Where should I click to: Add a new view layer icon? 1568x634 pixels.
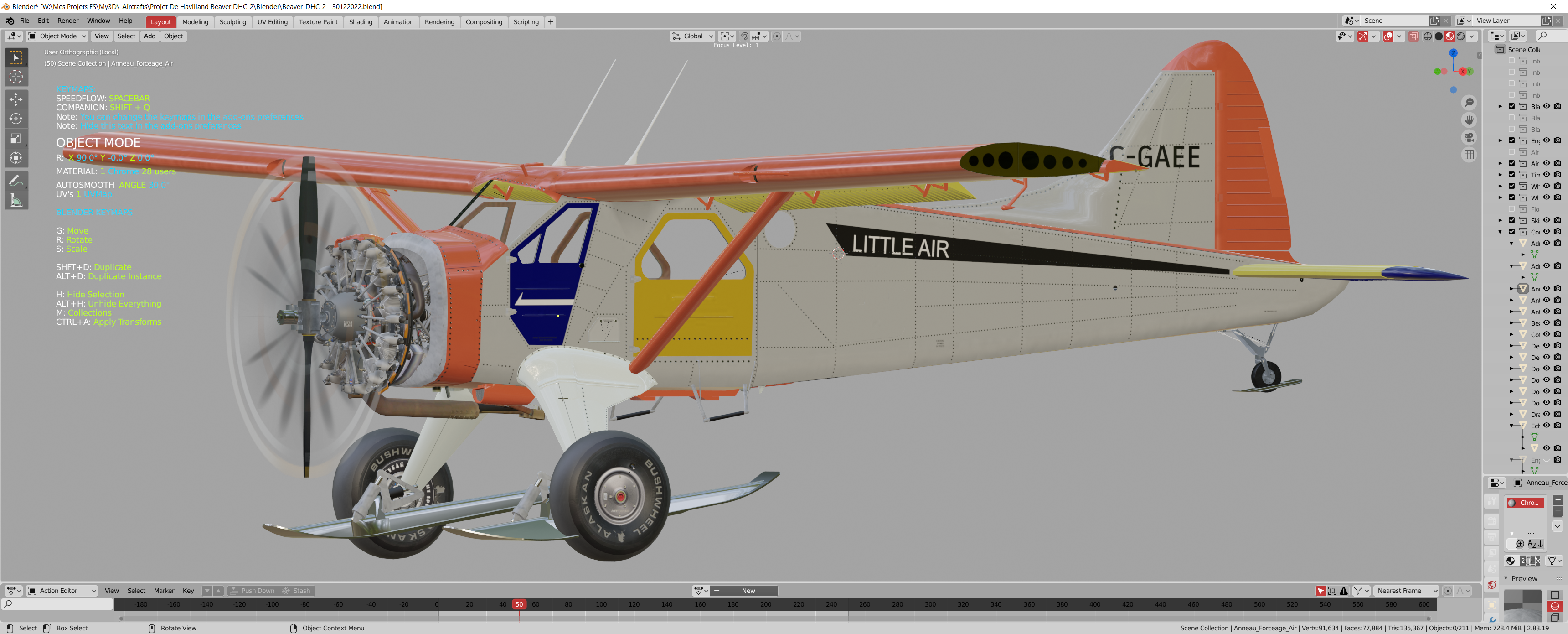coord(1547,21)
